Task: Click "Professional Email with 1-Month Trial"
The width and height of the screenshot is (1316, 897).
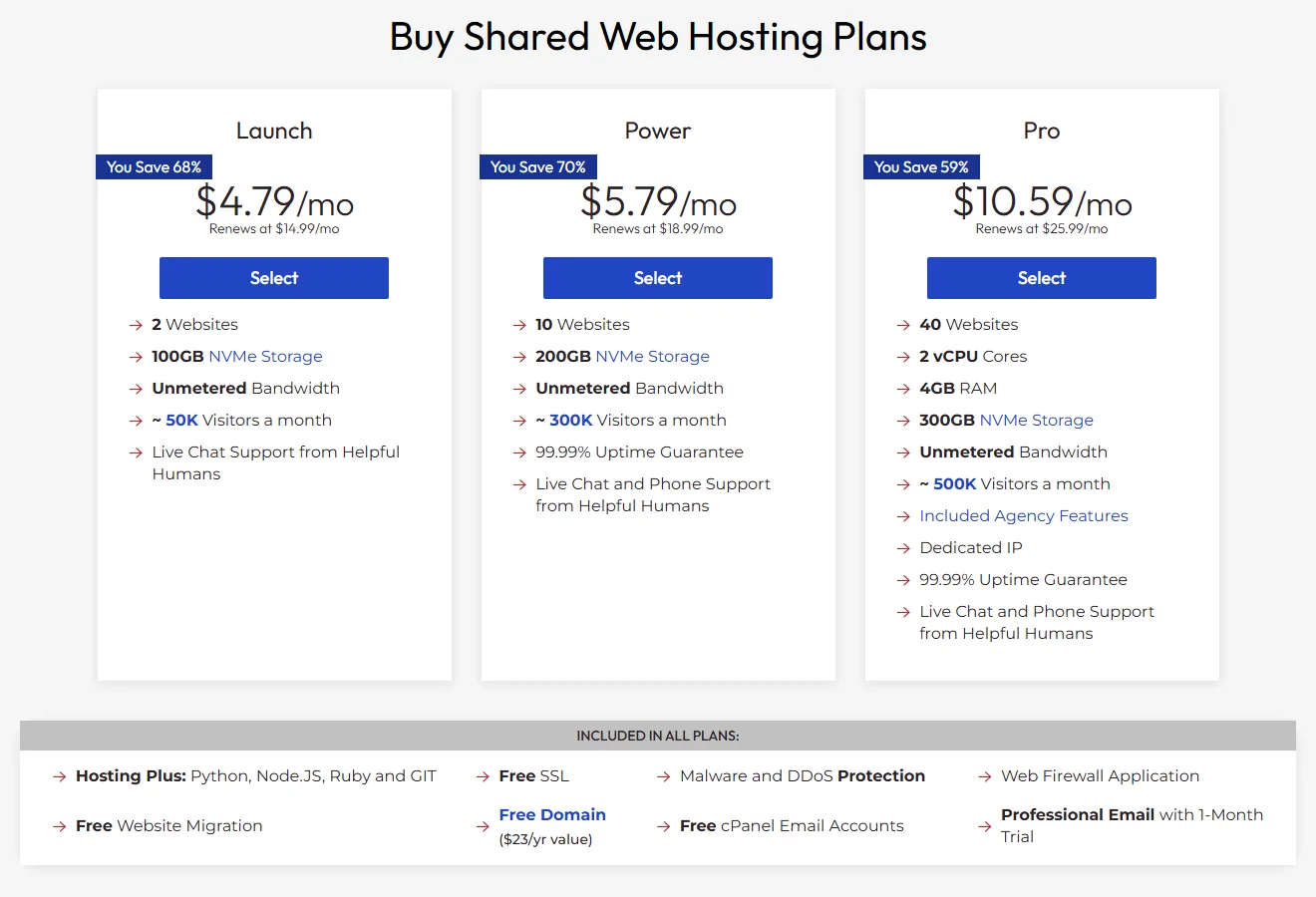Action: (1133, 825)
